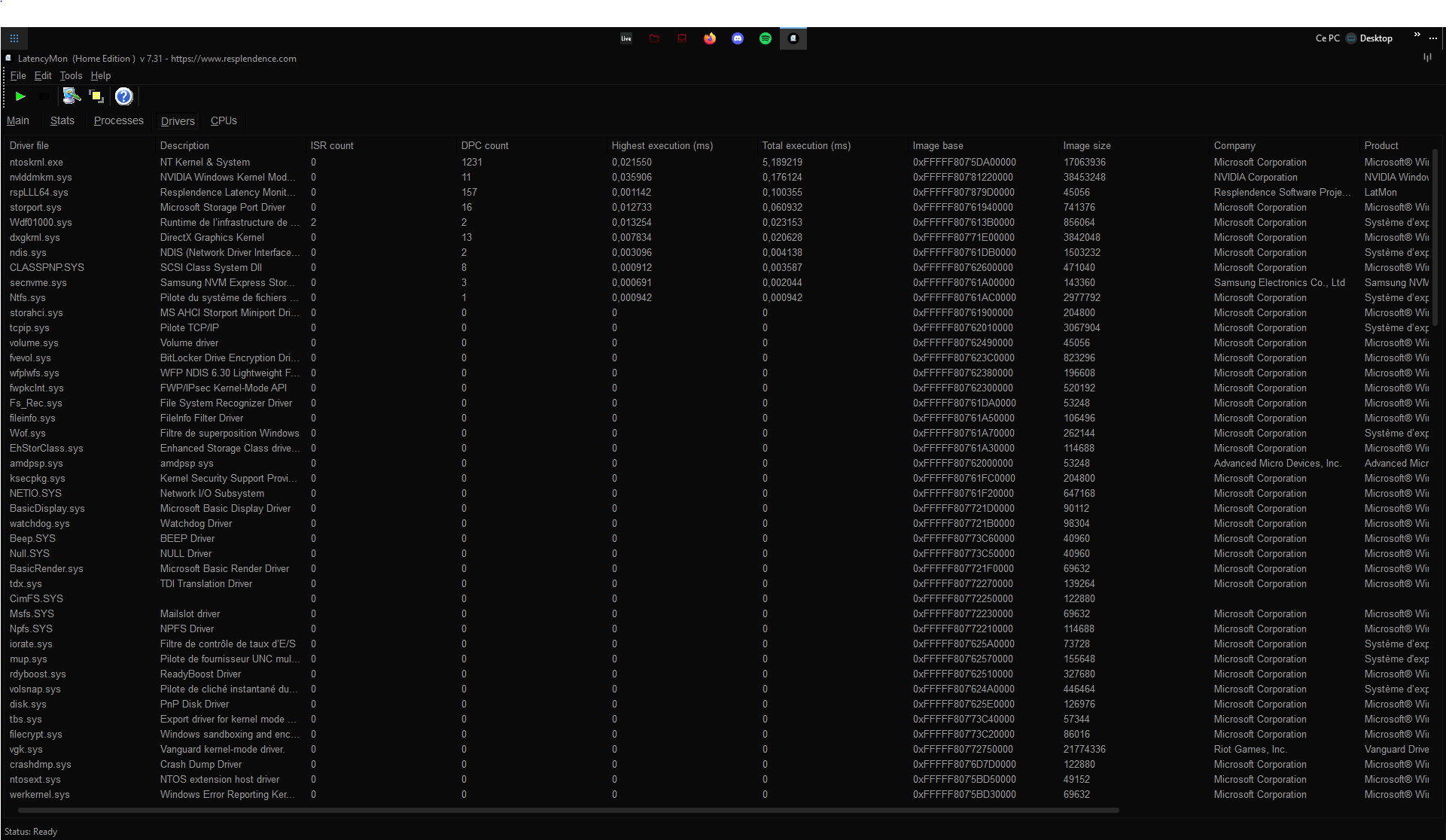Click the yellow square window toolbar icon
1446x840 pixels.
coord(96,96)
